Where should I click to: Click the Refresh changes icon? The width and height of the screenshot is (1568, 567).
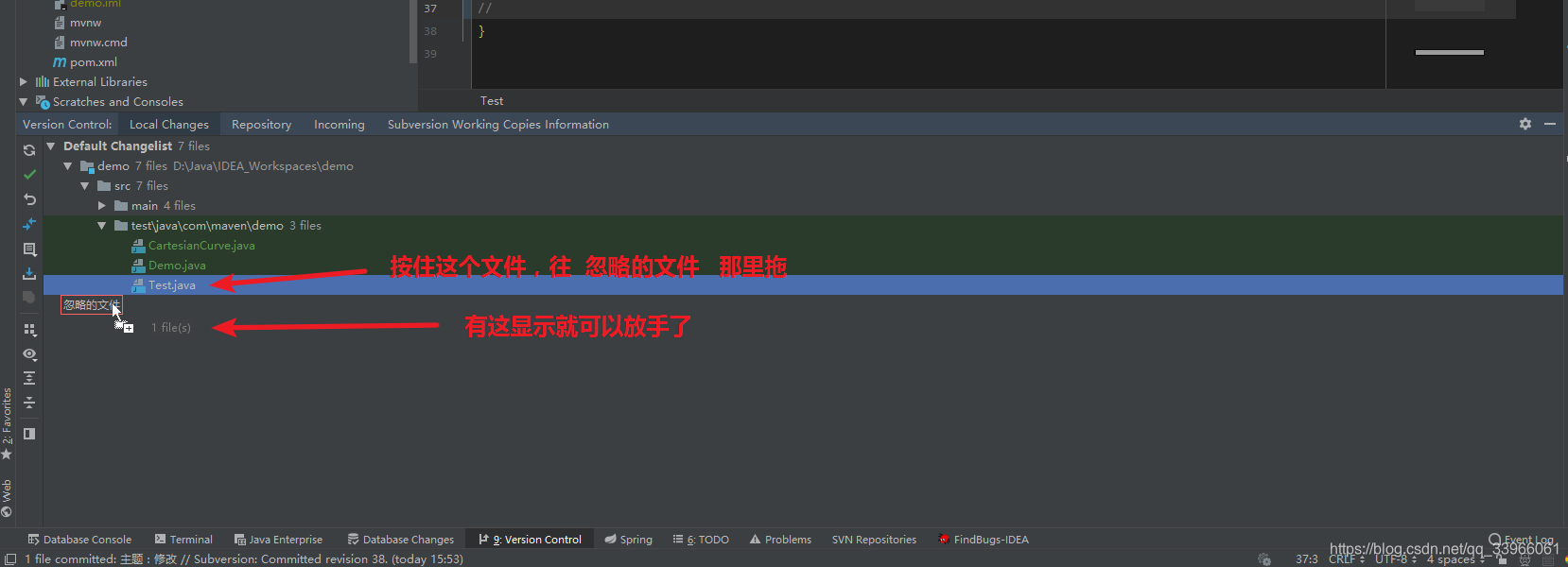(29, 150)
